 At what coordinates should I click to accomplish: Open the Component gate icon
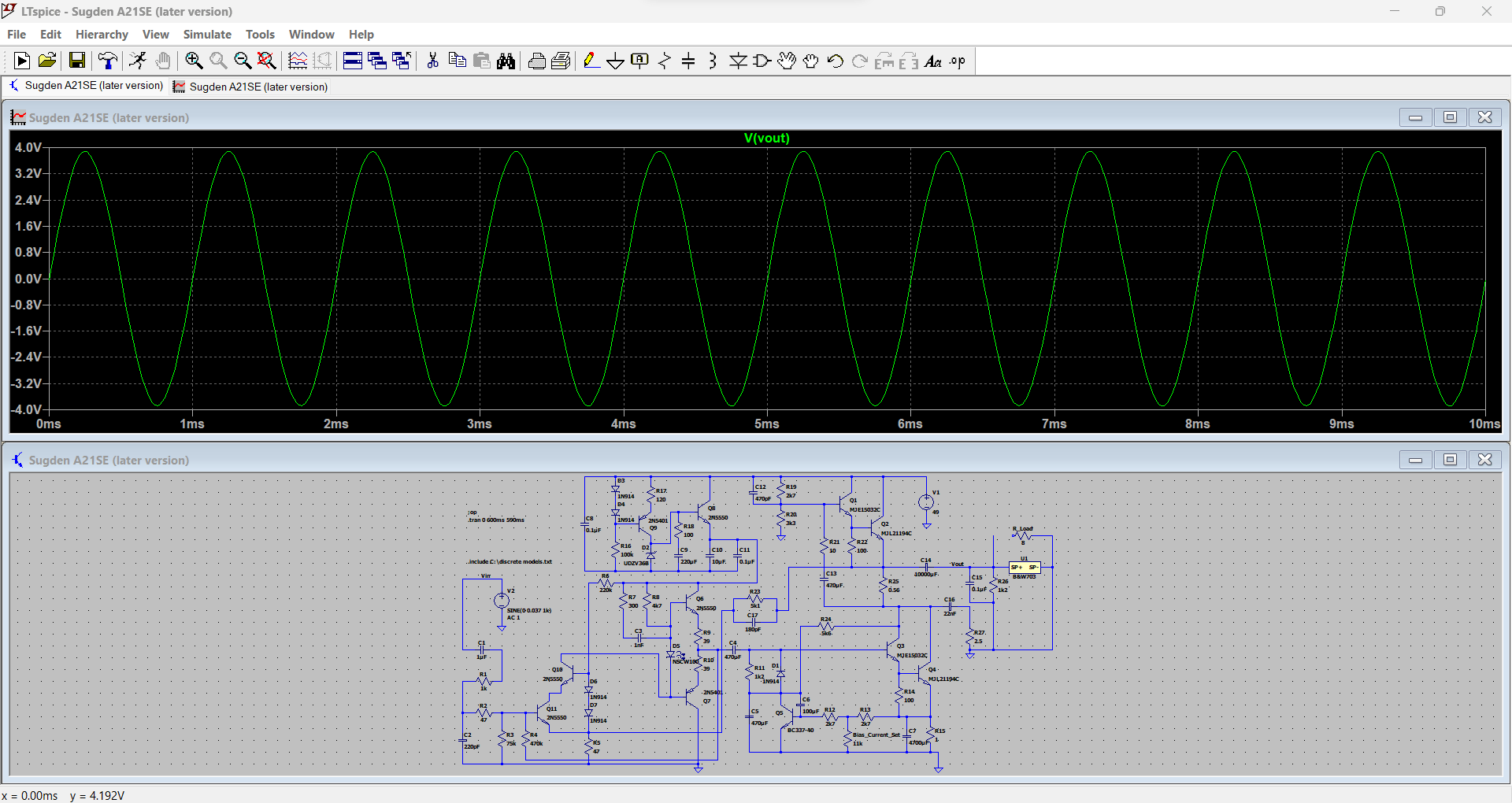click(762, 61)
